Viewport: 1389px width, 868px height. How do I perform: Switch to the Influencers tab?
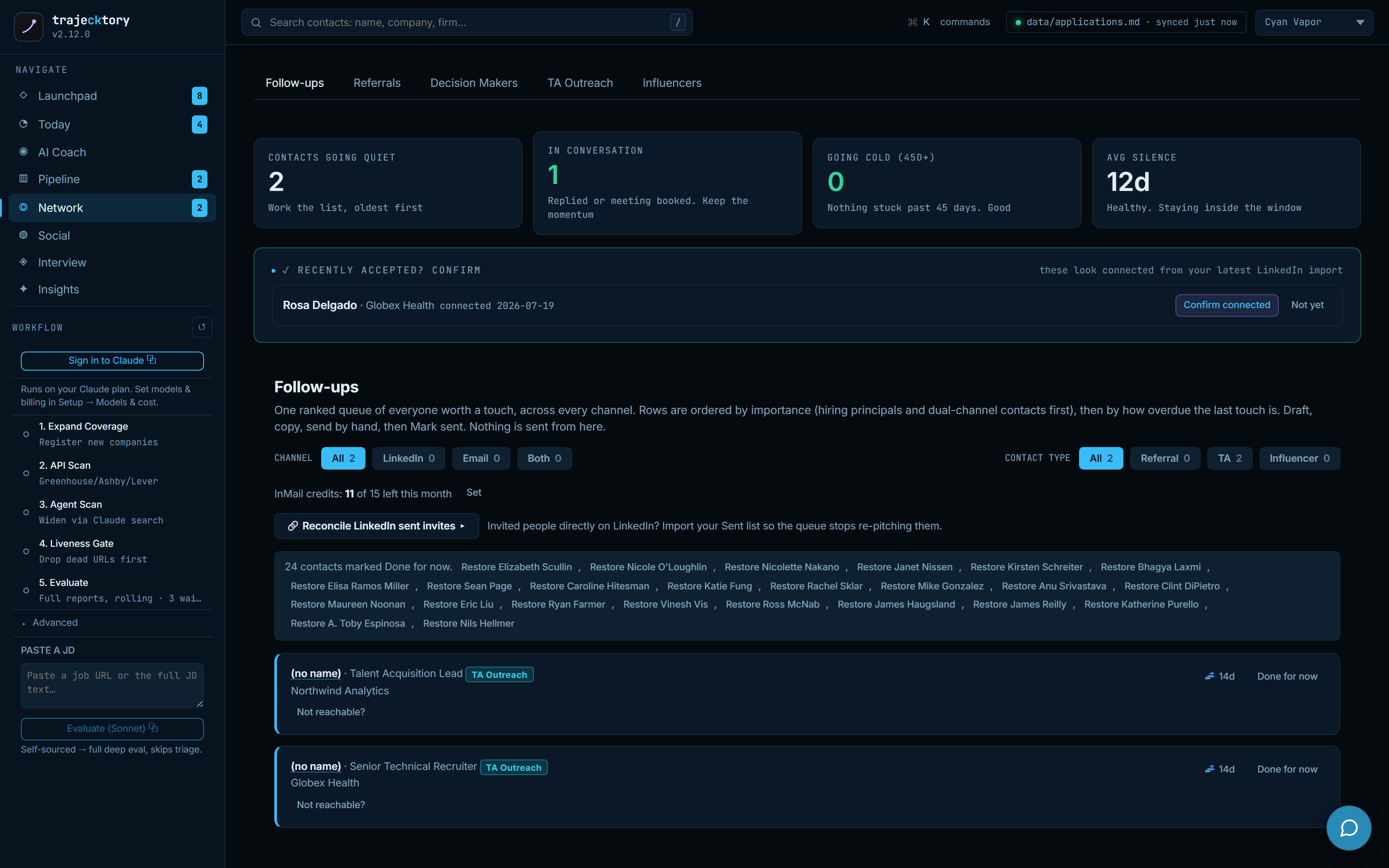click(x=672, y=83)
